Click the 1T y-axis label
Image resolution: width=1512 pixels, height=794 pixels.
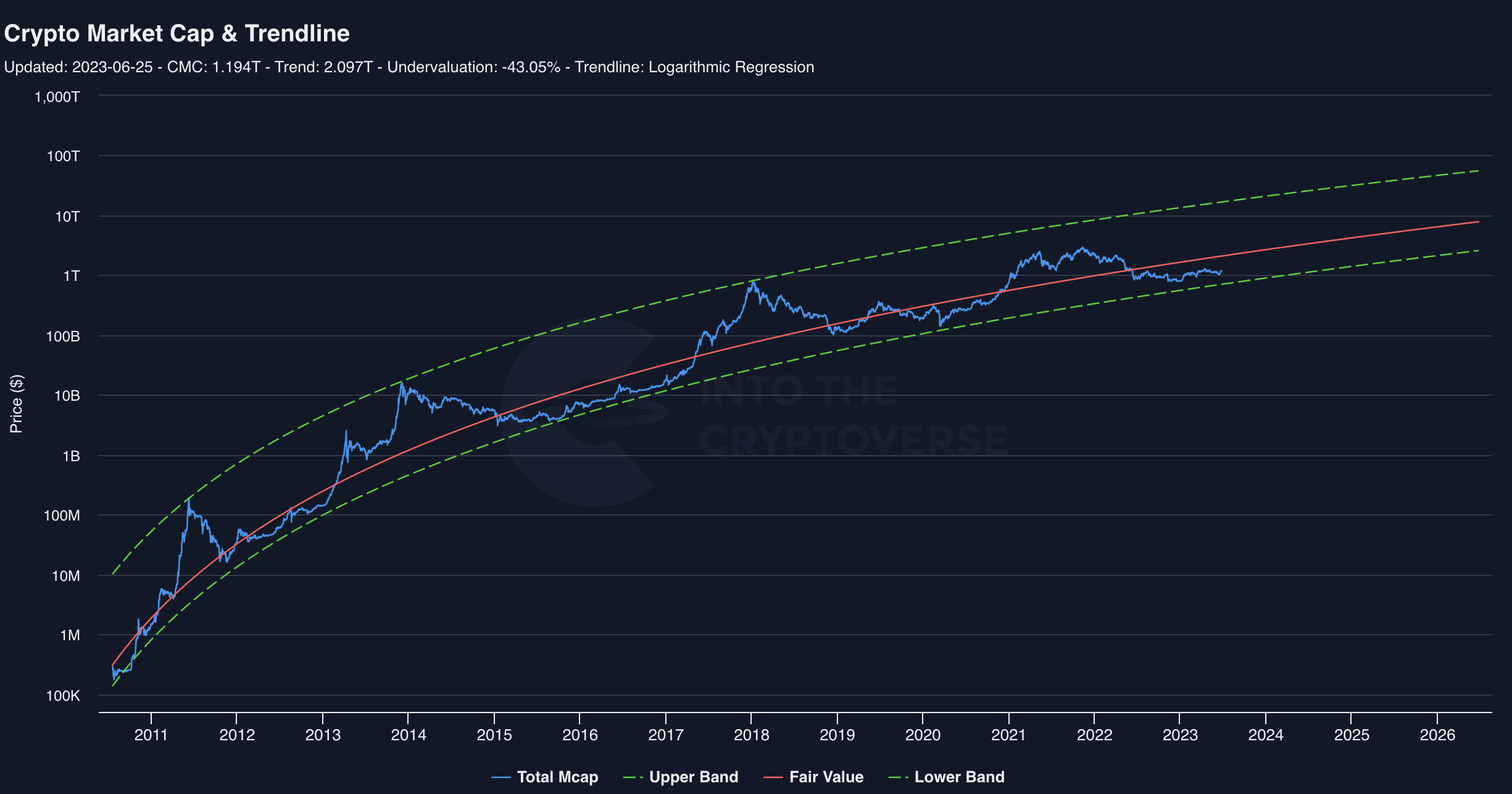(72, 276)
